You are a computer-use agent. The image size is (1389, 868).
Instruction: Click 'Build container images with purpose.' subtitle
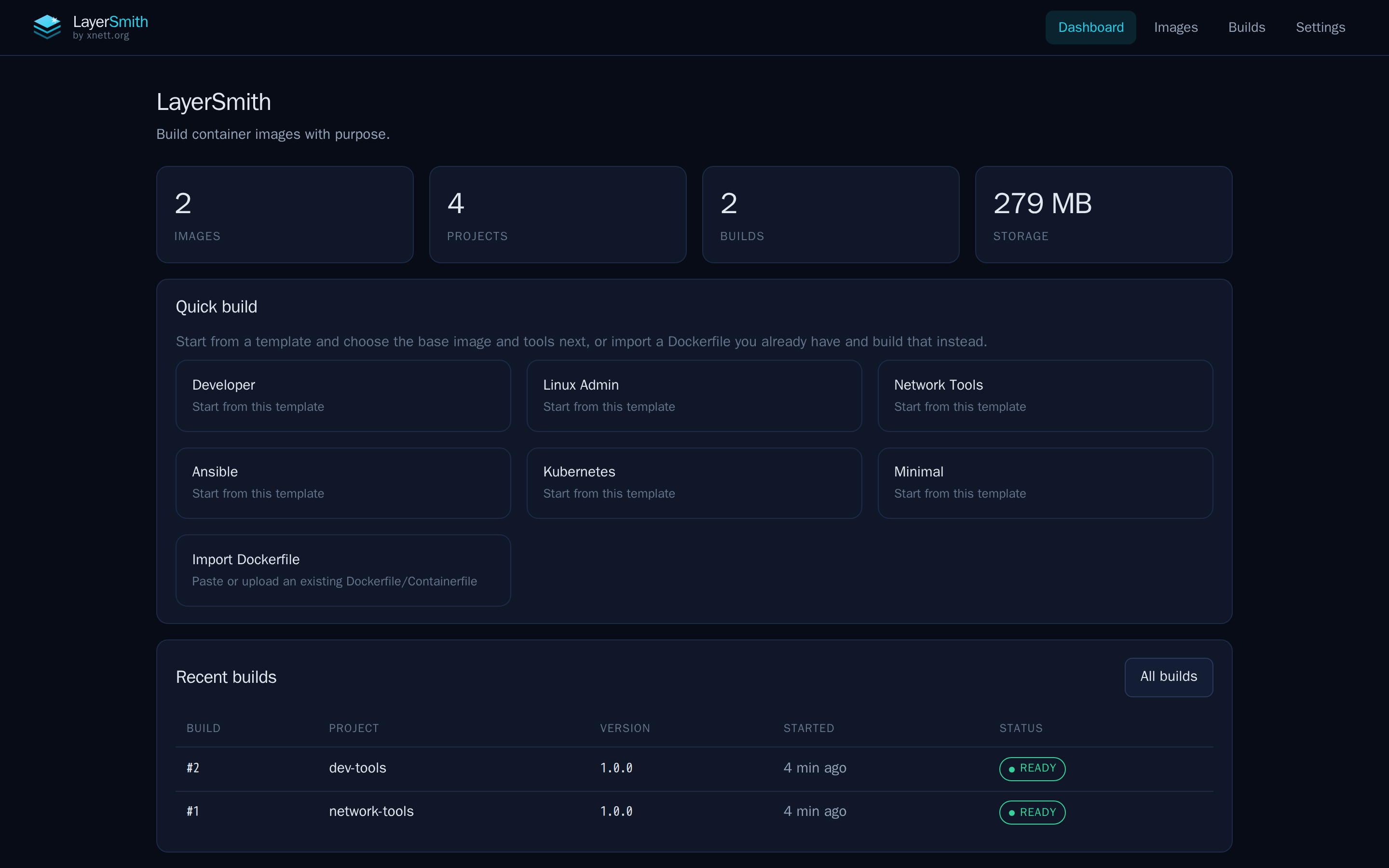coord(273,135)
